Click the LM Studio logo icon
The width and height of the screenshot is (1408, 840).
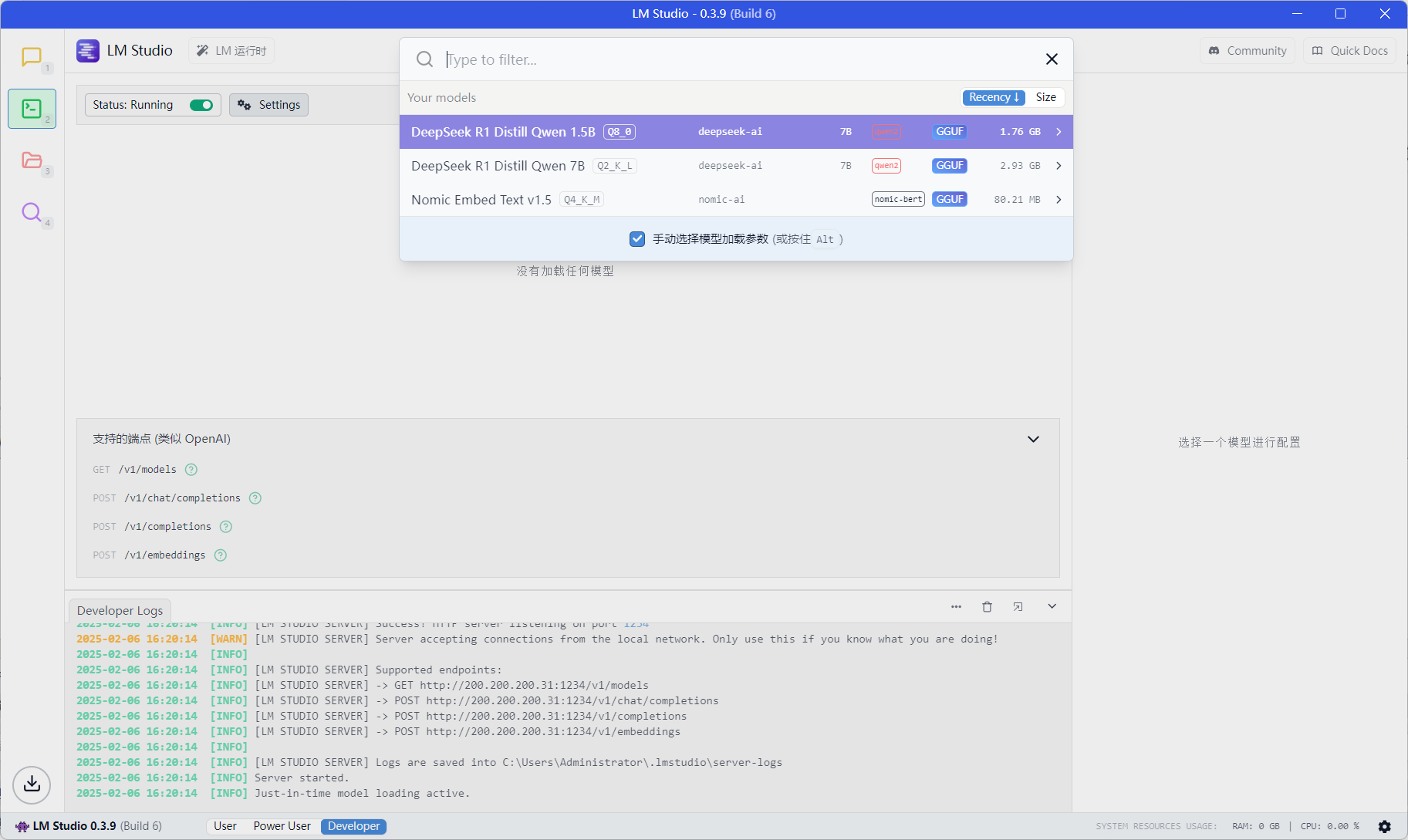tap(88, 51)
